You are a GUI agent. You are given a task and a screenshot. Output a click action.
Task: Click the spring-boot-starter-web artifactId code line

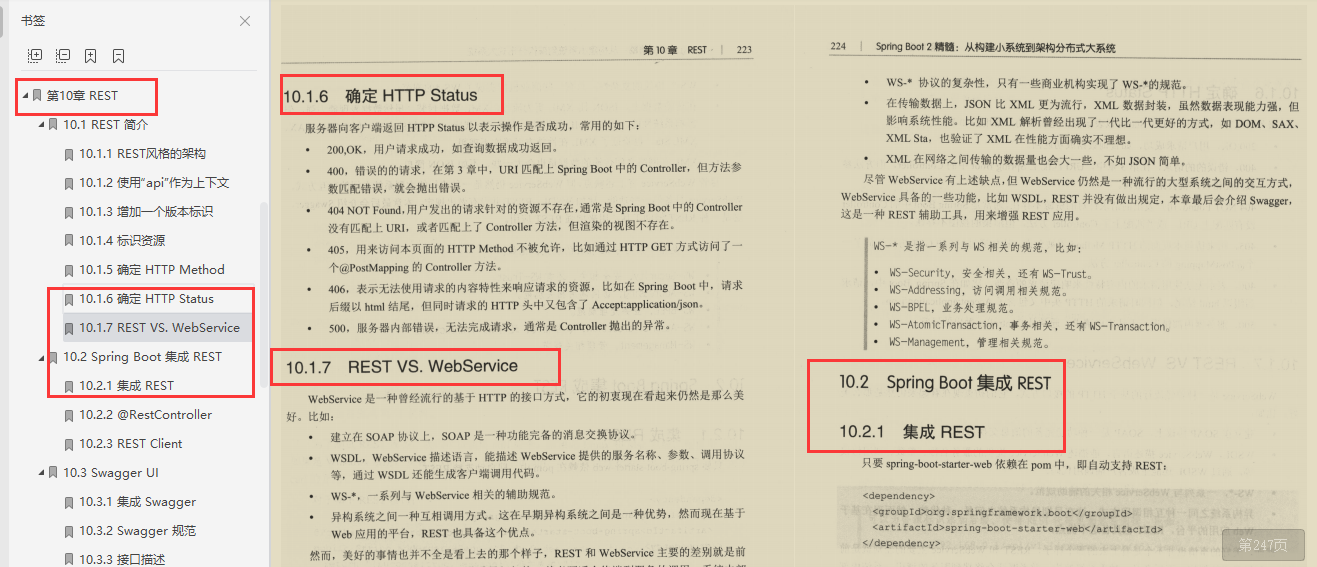click(1017, 527)
